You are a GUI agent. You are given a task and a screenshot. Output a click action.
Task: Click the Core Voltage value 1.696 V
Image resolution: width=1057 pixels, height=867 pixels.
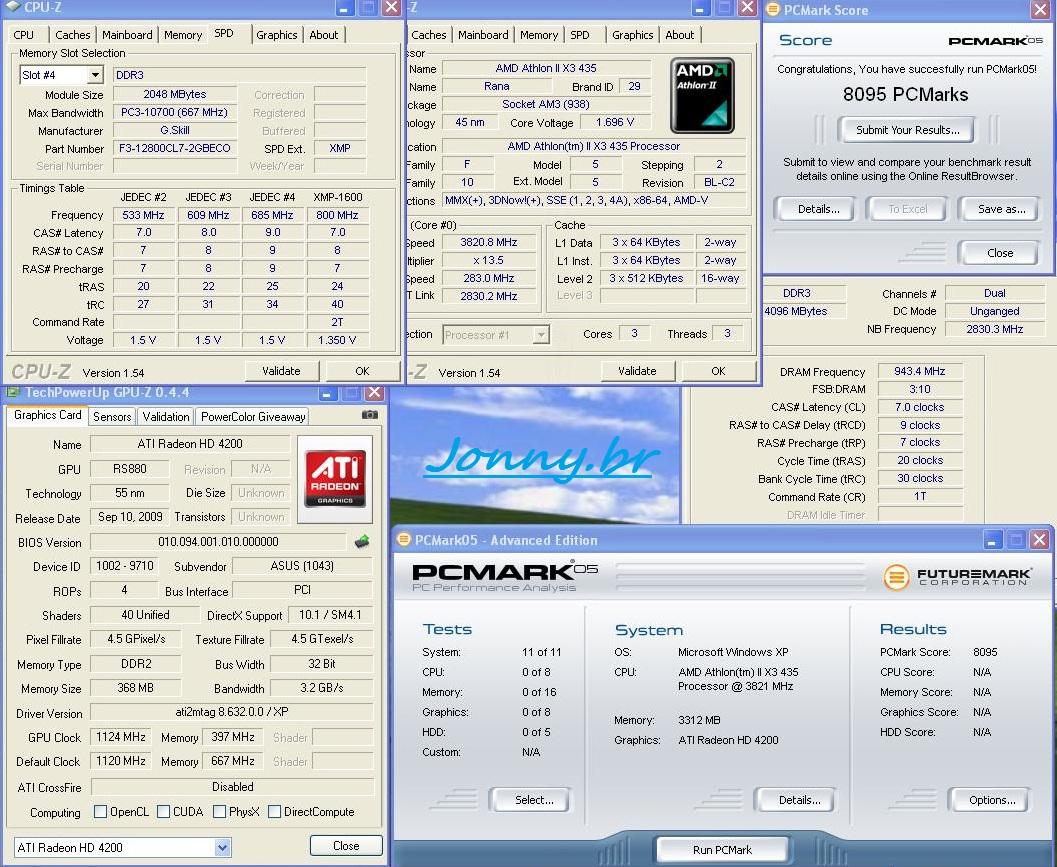pyautogui.click(x=615, y=122)
